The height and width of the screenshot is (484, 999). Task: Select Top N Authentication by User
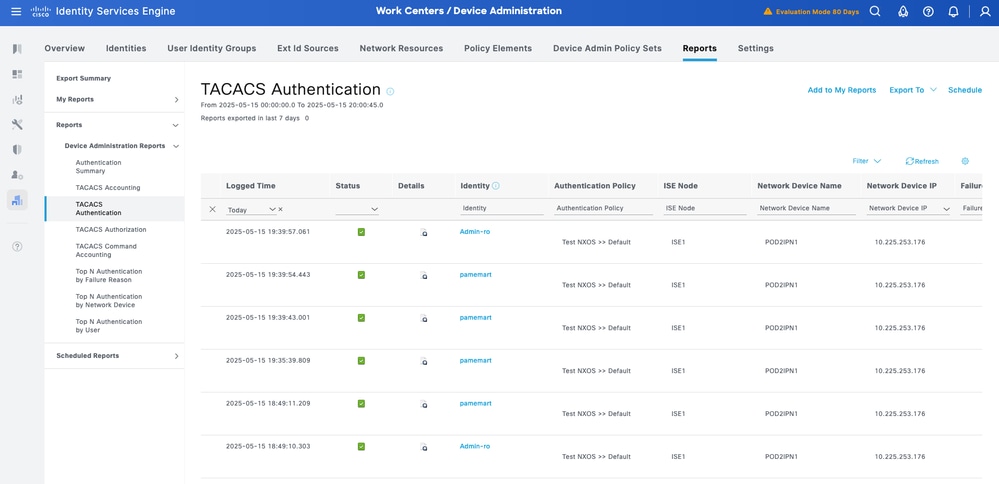109,326
